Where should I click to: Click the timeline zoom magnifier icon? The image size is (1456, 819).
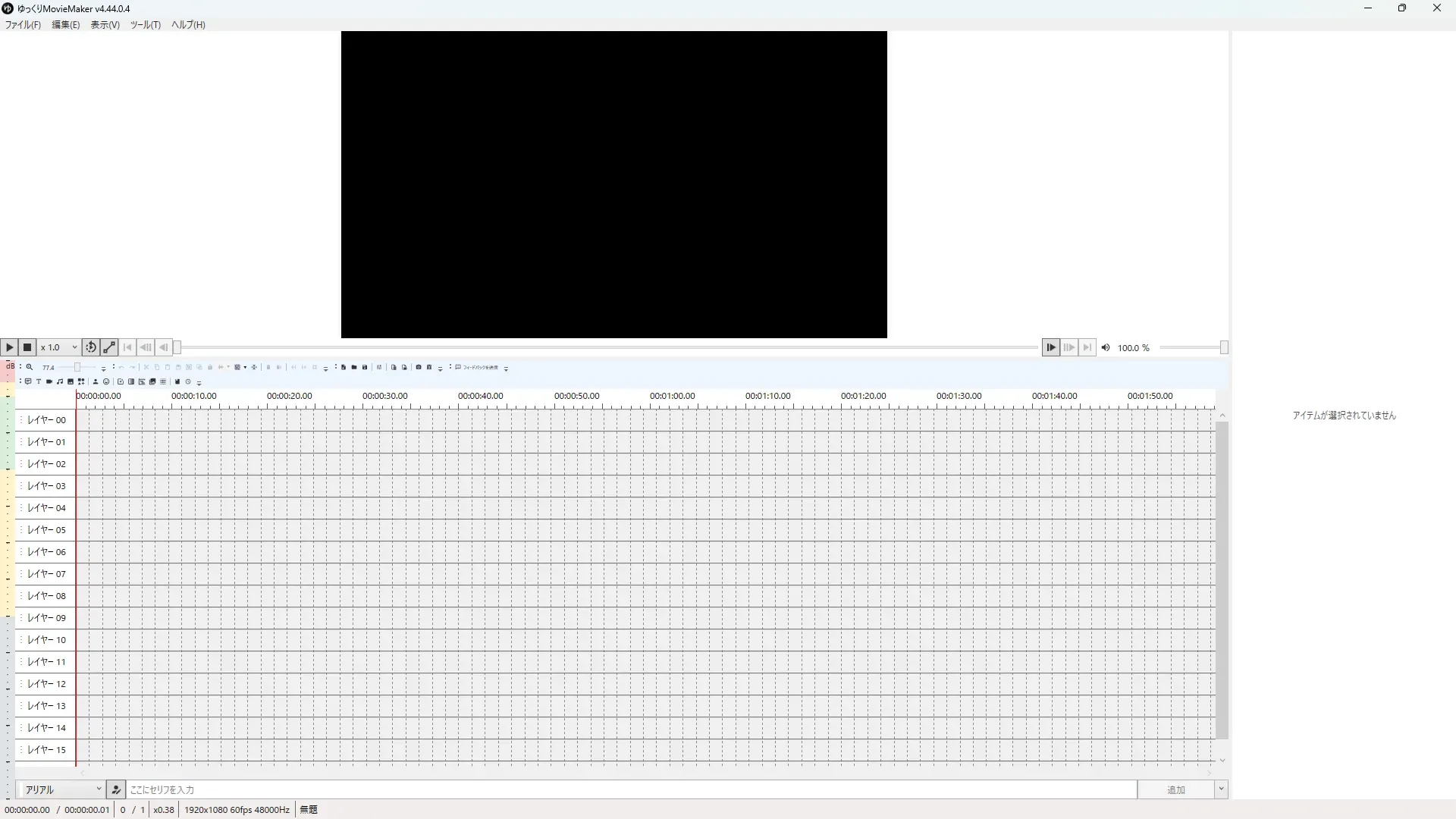tap(30, 367)
